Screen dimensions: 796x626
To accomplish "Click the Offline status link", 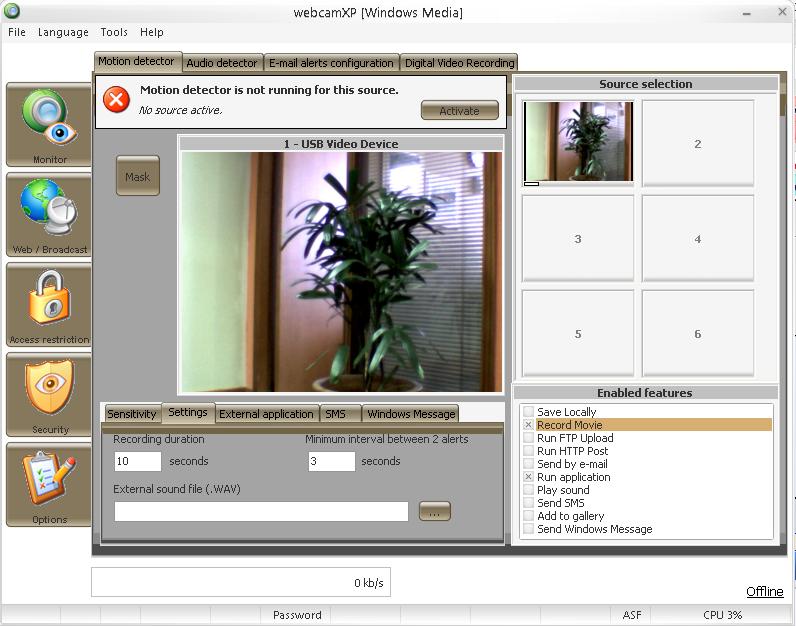I will click(x=764, y=591).
